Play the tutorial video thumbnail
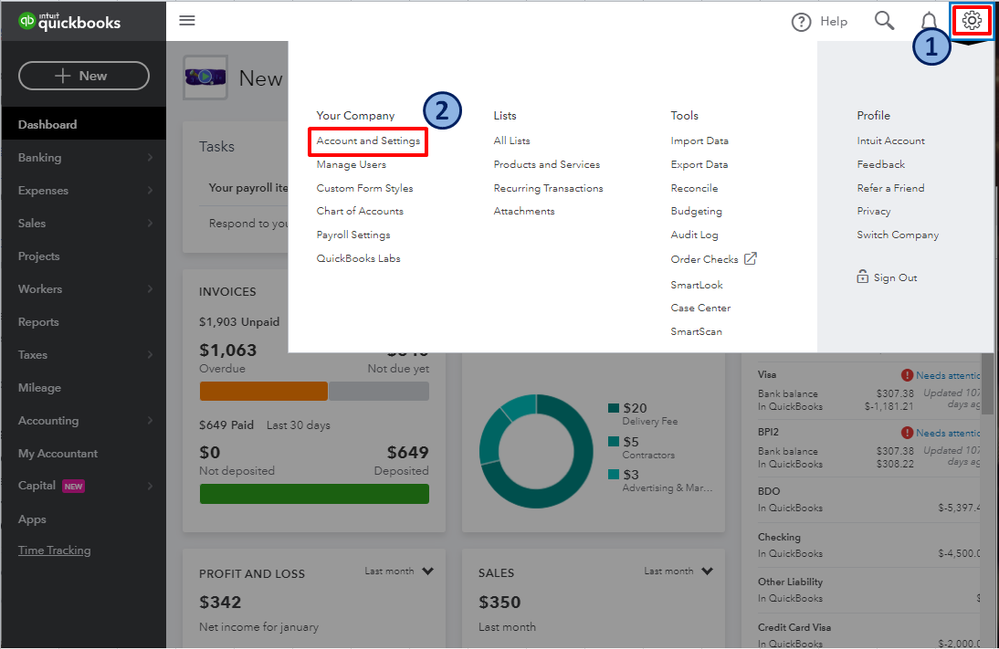Viewport: 999px width, 649px height. pyautogui.click(x=205, y=76)
